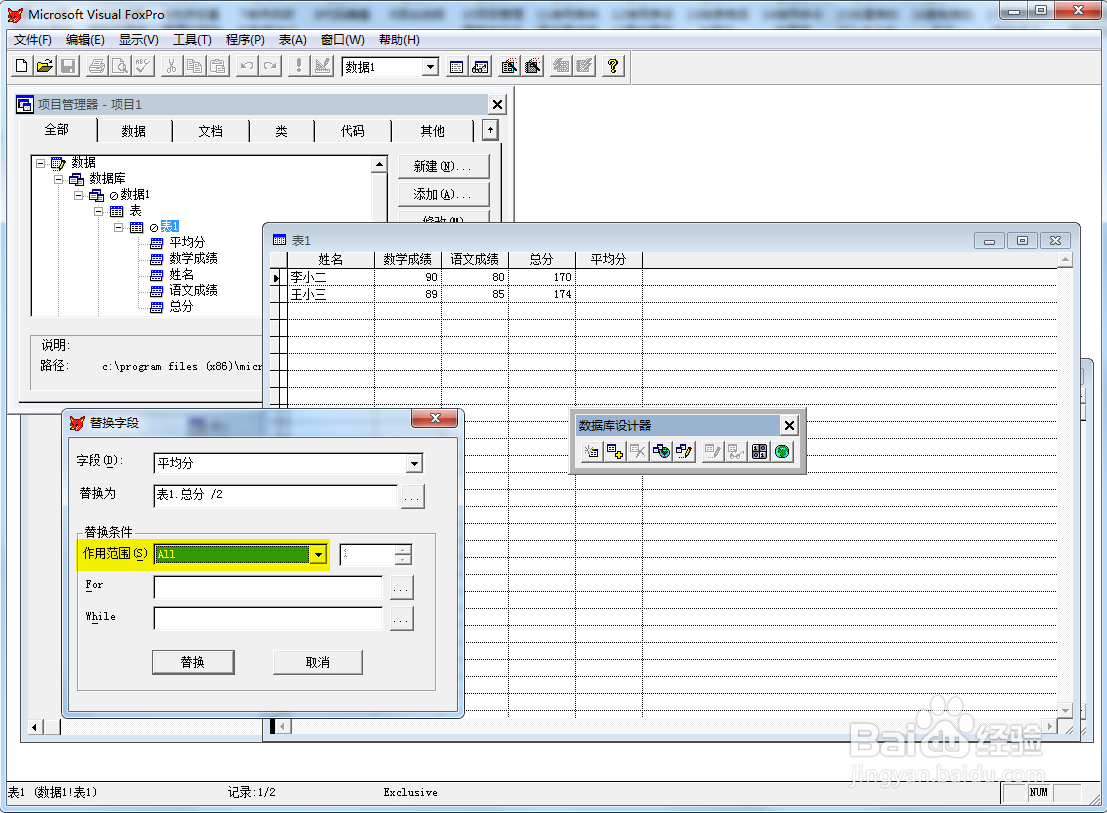Click the 新建(N)... button in Project Manager
The height and width of the screenshot is (813, 1107).
(443, 167)
